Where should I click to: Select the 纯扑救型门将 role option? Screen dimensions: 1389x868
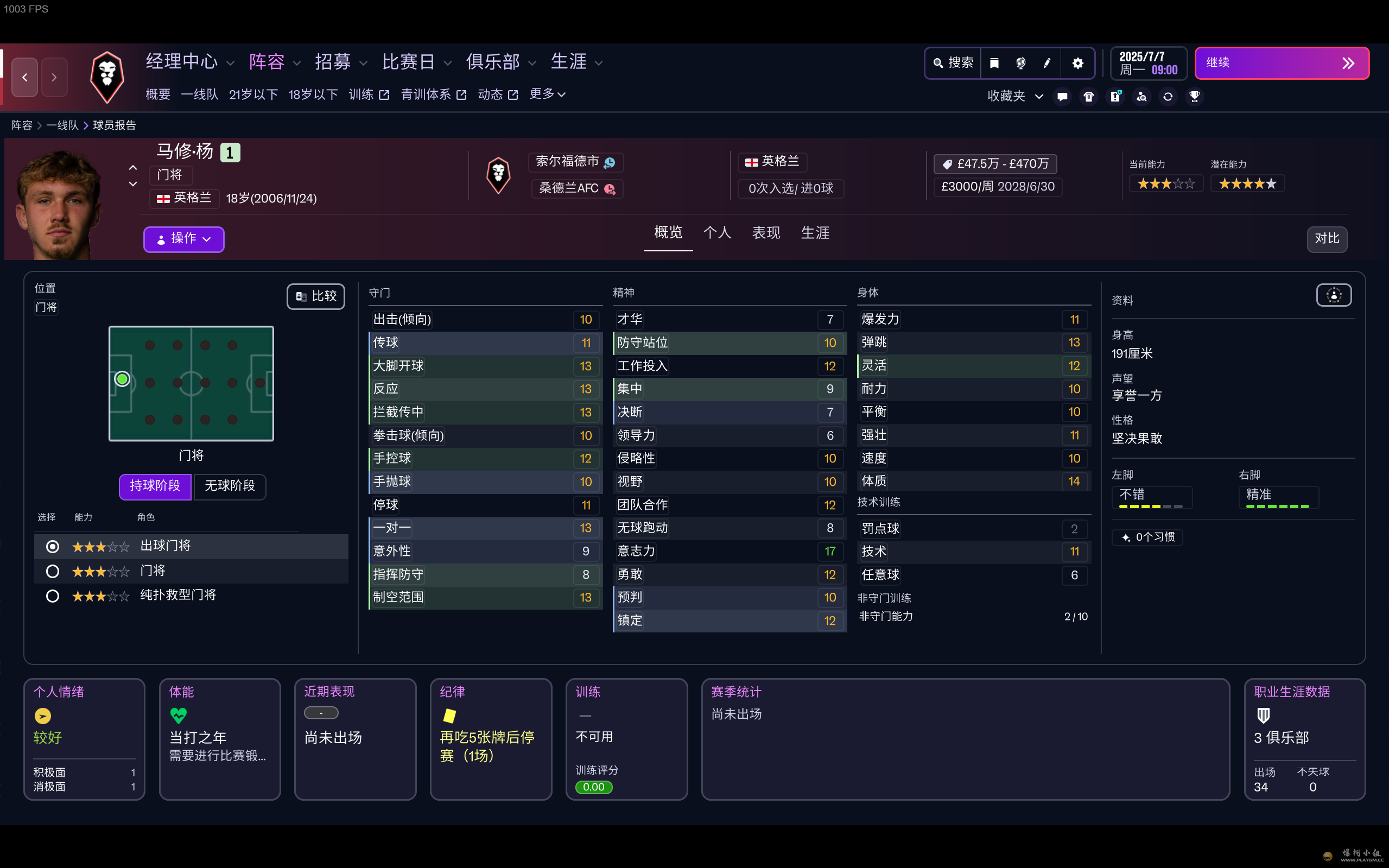pos(52,596)
